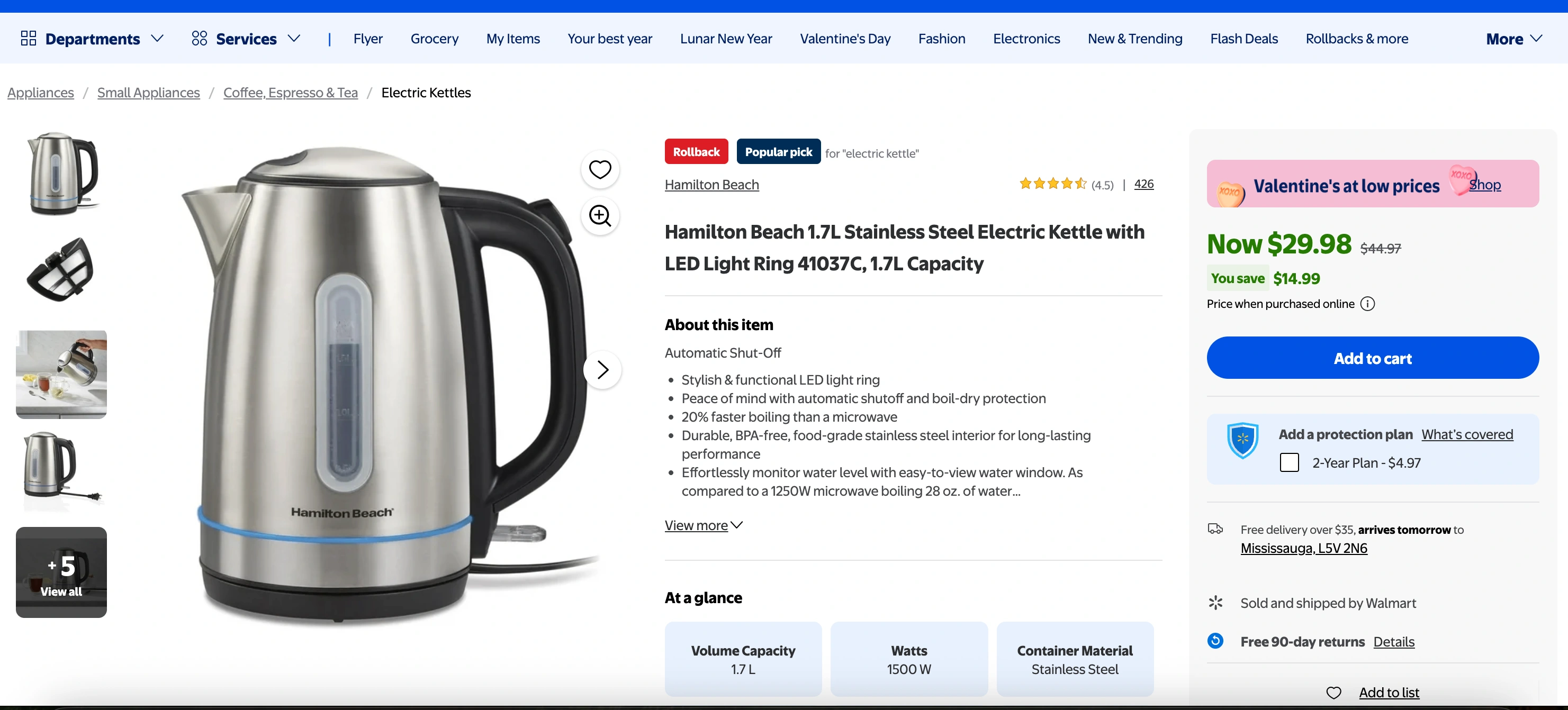Open the Flash Deals nav item
Screen dimensions: 1568x710
point(1243,39)
